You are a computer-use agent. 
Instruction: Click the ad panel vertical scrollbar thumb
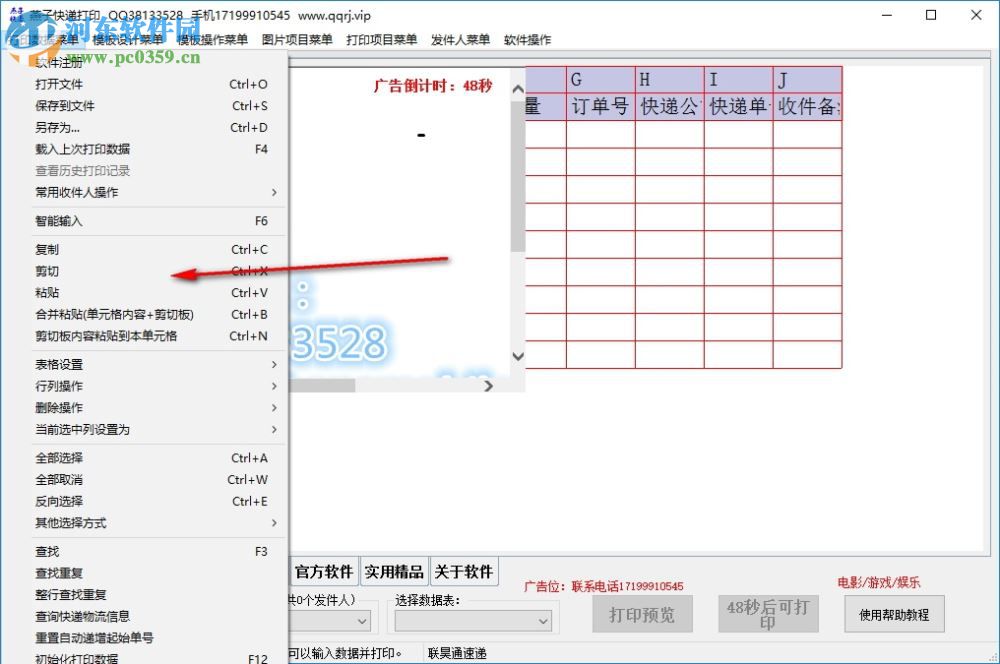[x=518, y=175]
